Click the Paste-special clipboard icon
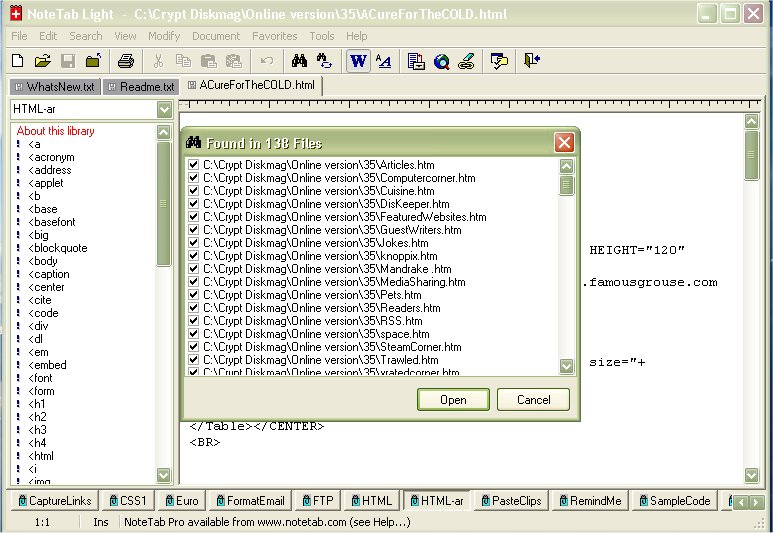 point(234,61)
